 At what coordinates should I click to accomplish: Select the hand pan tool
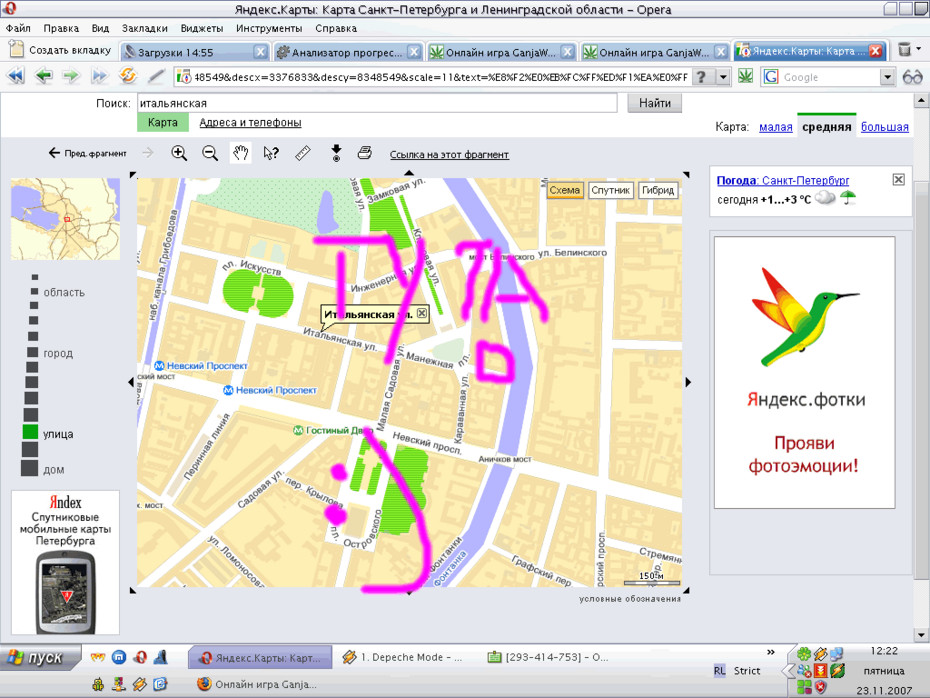point(240,153)
